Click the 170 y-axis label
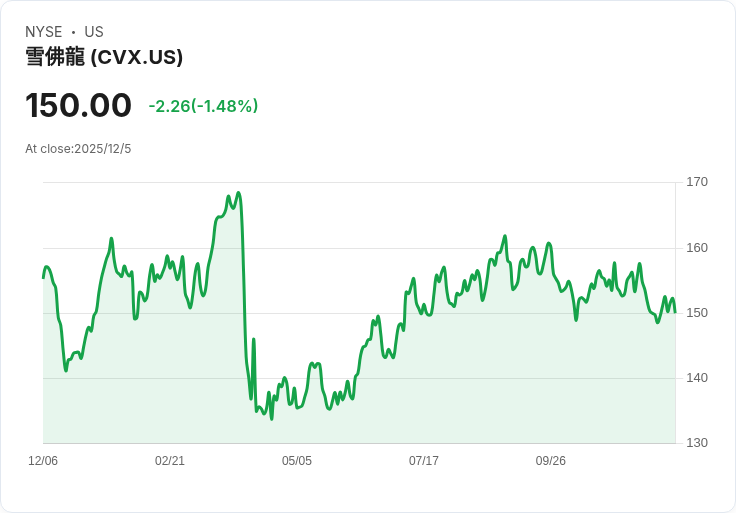The width and height of the screenshot is (736, 513). [697, 182]
